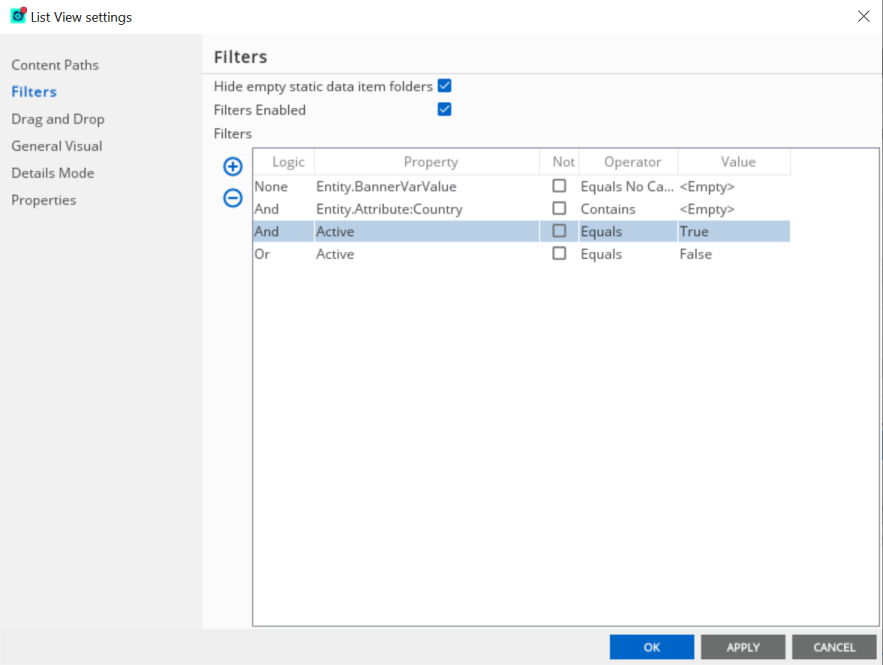Remove selected filter with minus icon

233,198
